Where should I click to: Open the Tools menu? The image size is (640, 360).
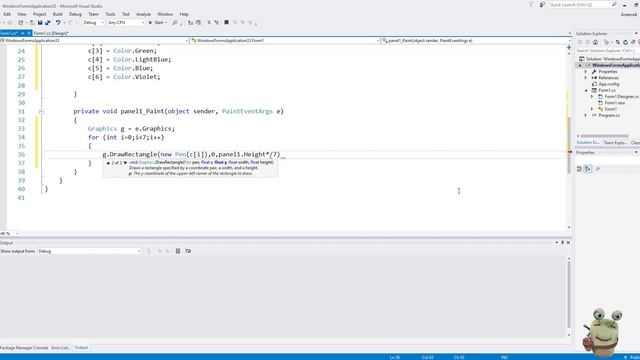pos(110,14)
